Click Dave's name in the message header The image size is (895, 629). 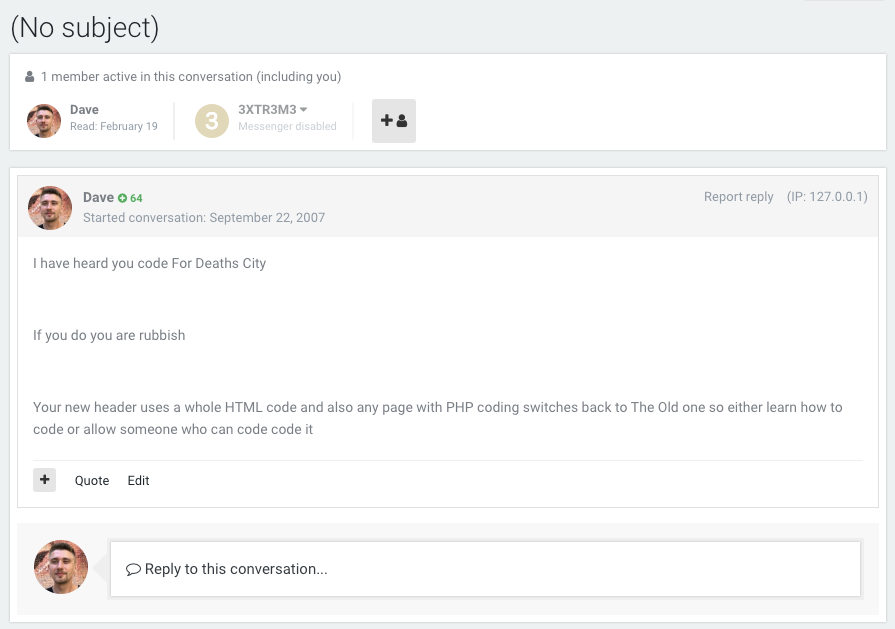click(98, 198)
